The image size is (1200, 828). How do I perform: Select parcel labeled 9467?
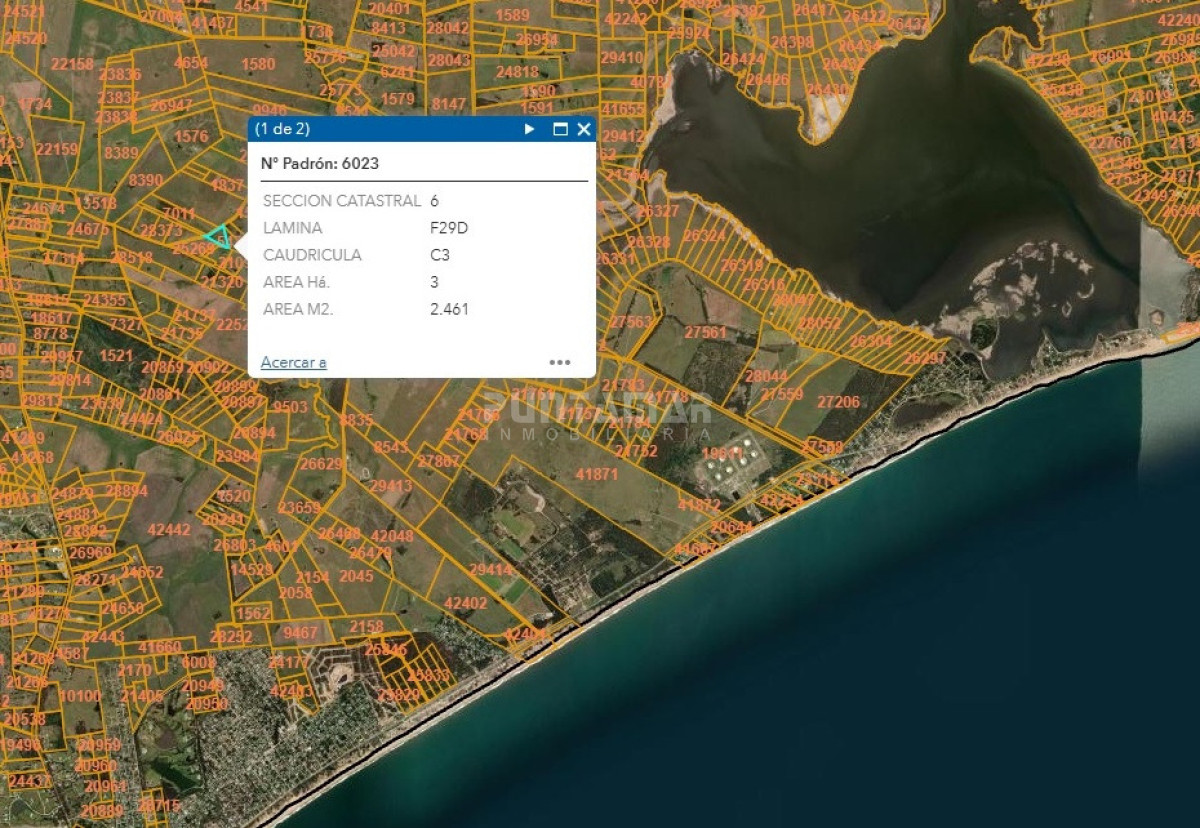[x=301, y=632]
